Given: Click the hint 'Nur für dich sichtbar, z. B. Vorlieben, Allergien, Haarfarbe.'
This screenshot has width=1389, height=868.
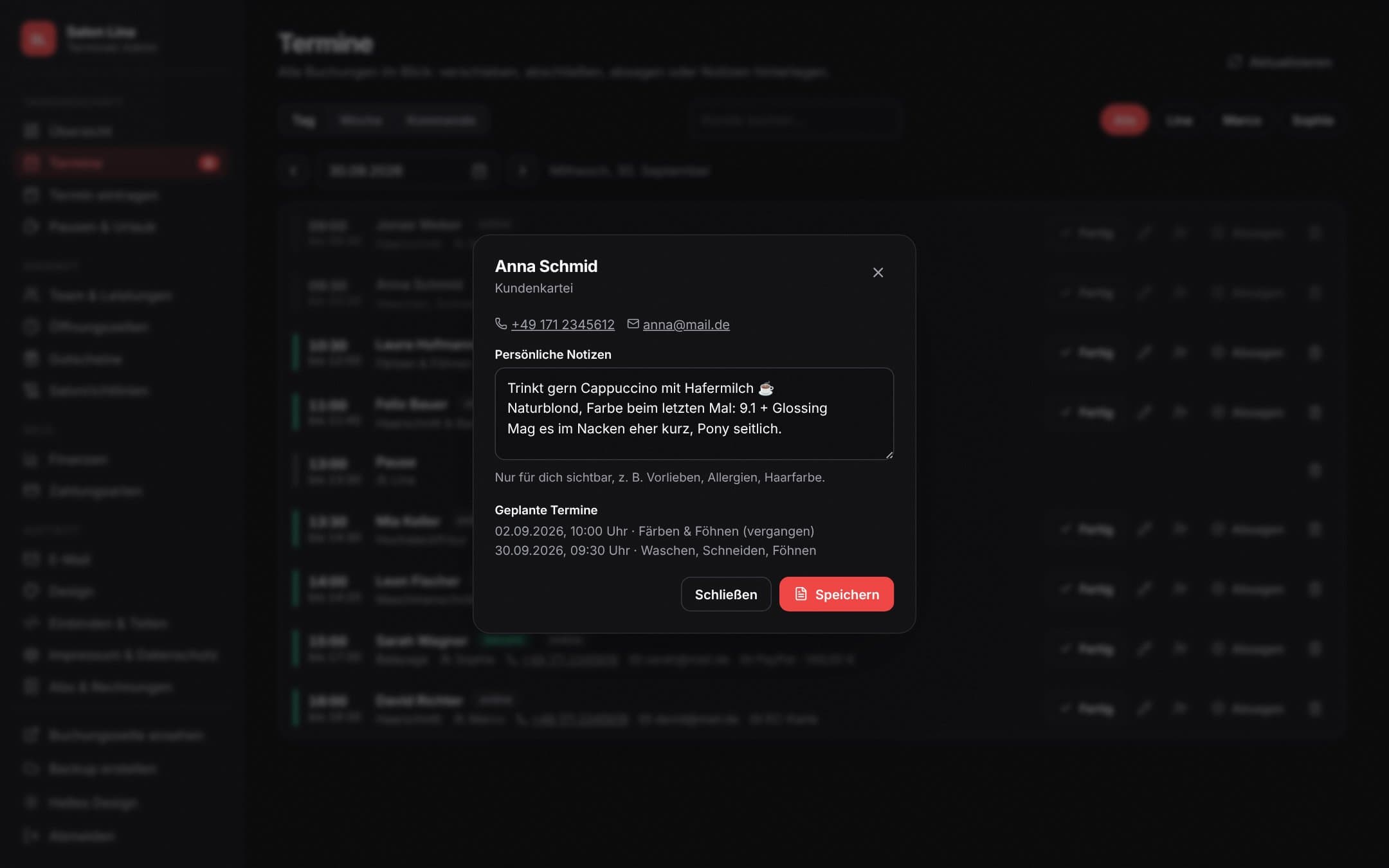Looking at the screenshot, I should coord(660,477).
